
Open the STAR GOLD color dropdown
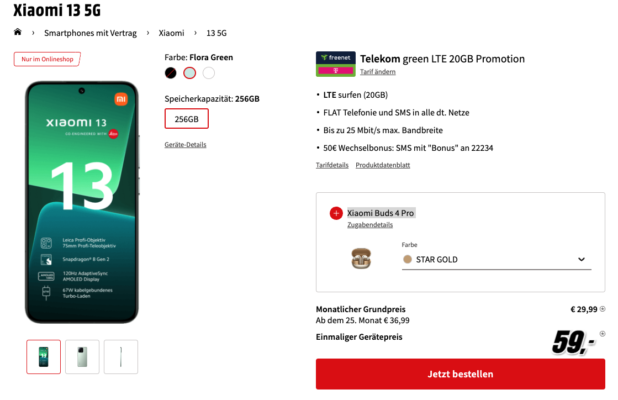tap(496, 259)
